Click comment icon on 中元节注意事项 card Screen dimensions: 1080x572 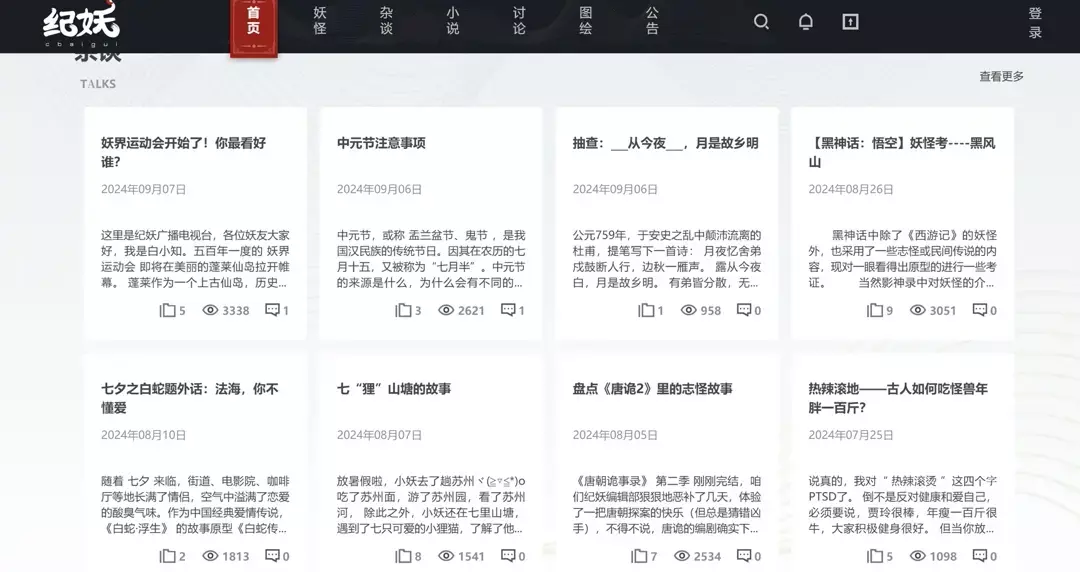coord(508,310)
